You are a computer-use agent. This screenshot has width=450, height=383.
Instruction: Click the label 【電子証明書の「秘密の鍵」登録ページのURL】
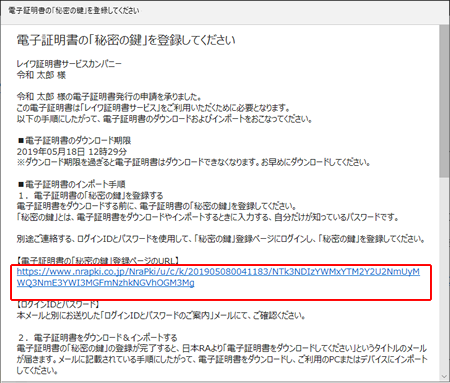click(x=98, y=261)
